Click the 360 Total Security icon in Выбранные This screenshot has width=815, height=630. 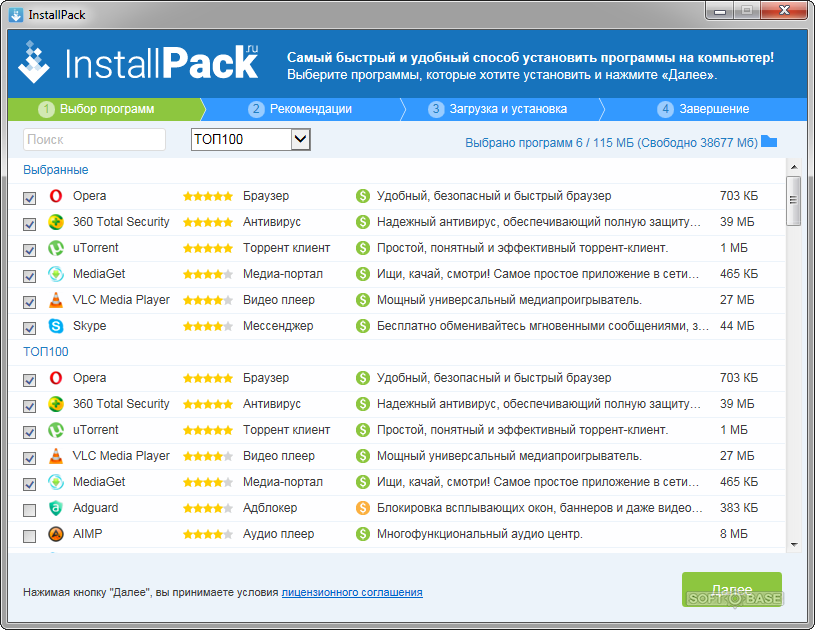[56, 222]
